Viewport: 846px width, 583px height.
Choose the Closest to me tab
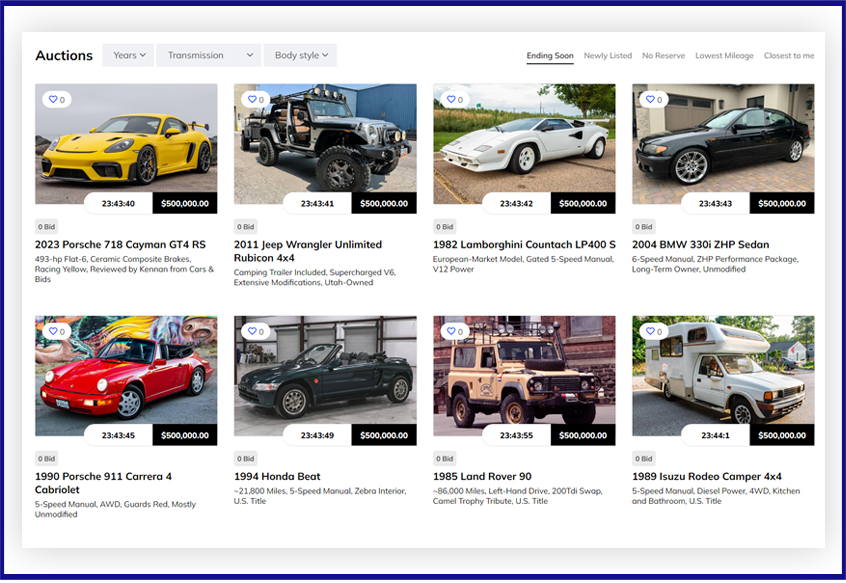789,56
